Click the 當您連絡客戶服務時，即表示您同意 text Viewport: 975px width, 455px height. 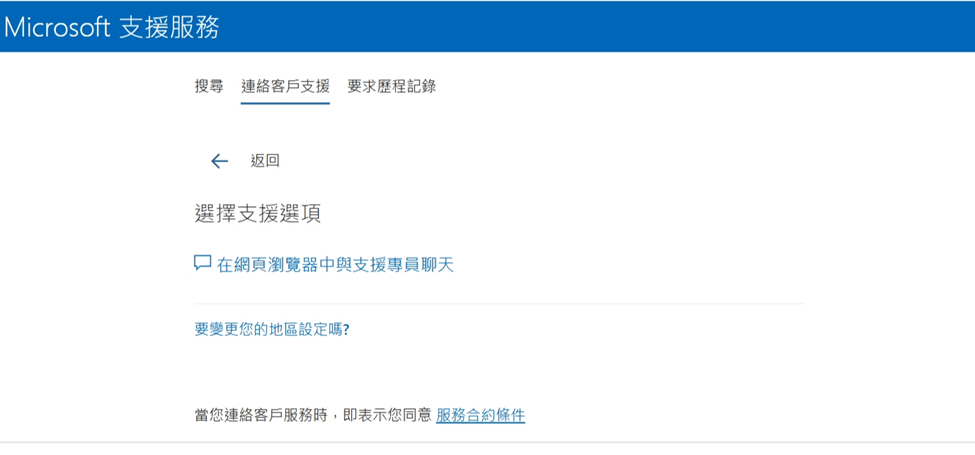pos(313,415)
